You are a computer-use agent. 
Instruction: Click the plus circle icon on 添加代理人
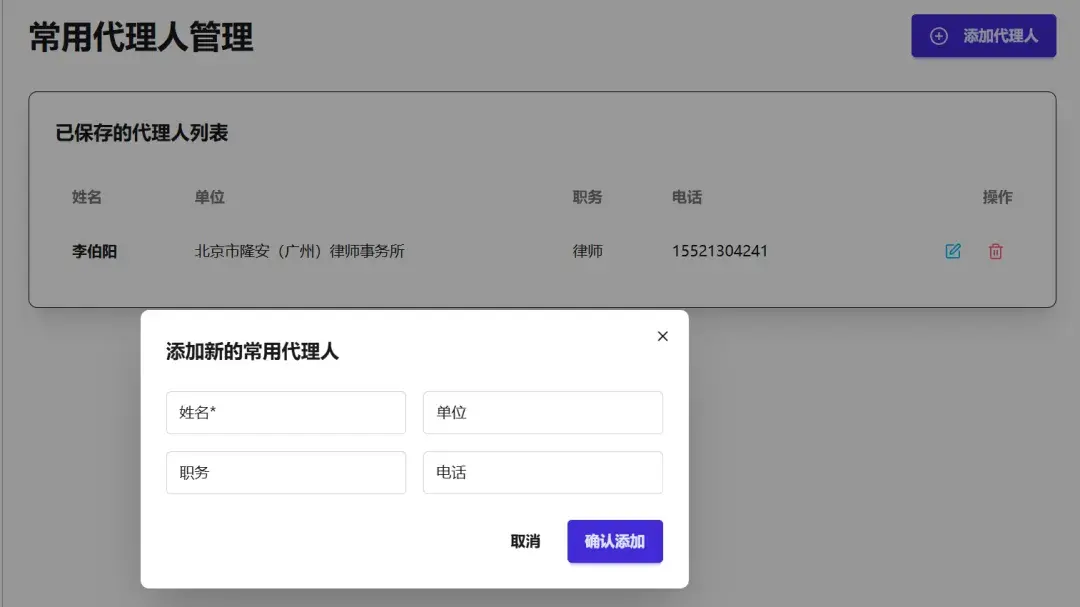(939, 36)
